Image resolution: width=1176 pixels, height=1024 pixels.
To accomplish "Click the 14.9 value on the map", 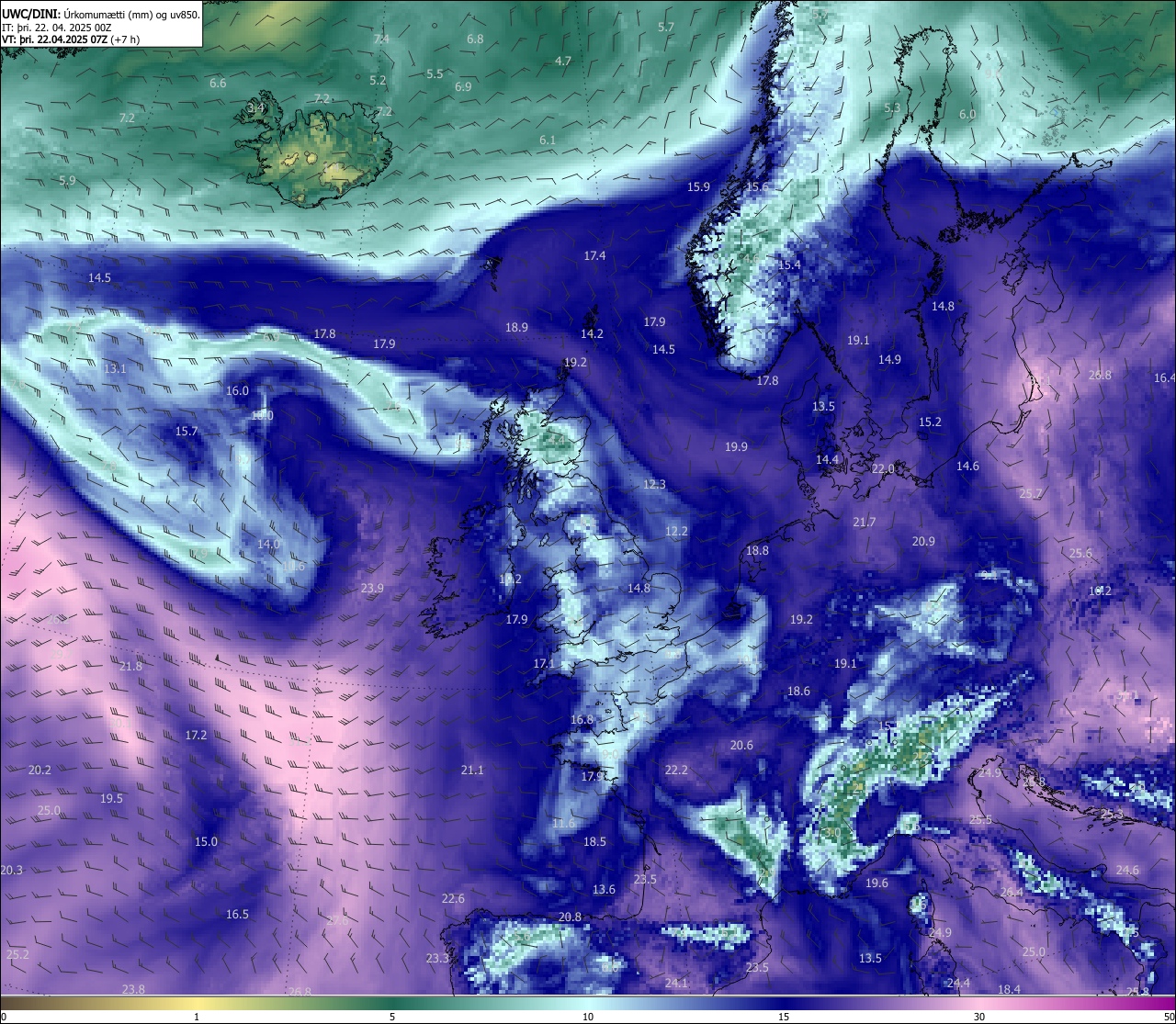I will pyautogui.click(x=889, y=360).
